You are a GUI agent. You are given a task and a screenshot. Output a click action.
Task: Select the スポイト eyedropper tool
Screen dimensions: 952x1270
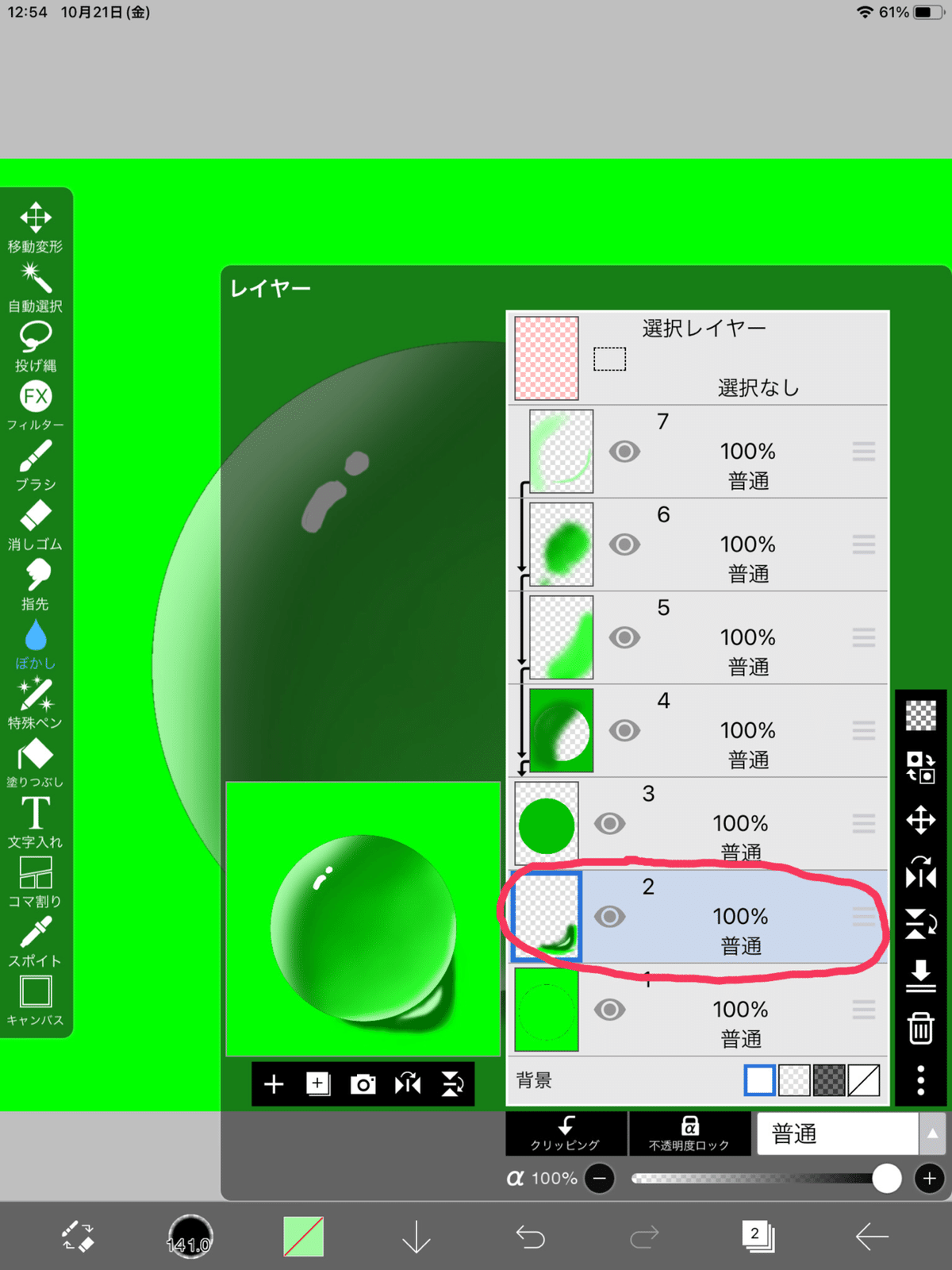tap(36, 942)
